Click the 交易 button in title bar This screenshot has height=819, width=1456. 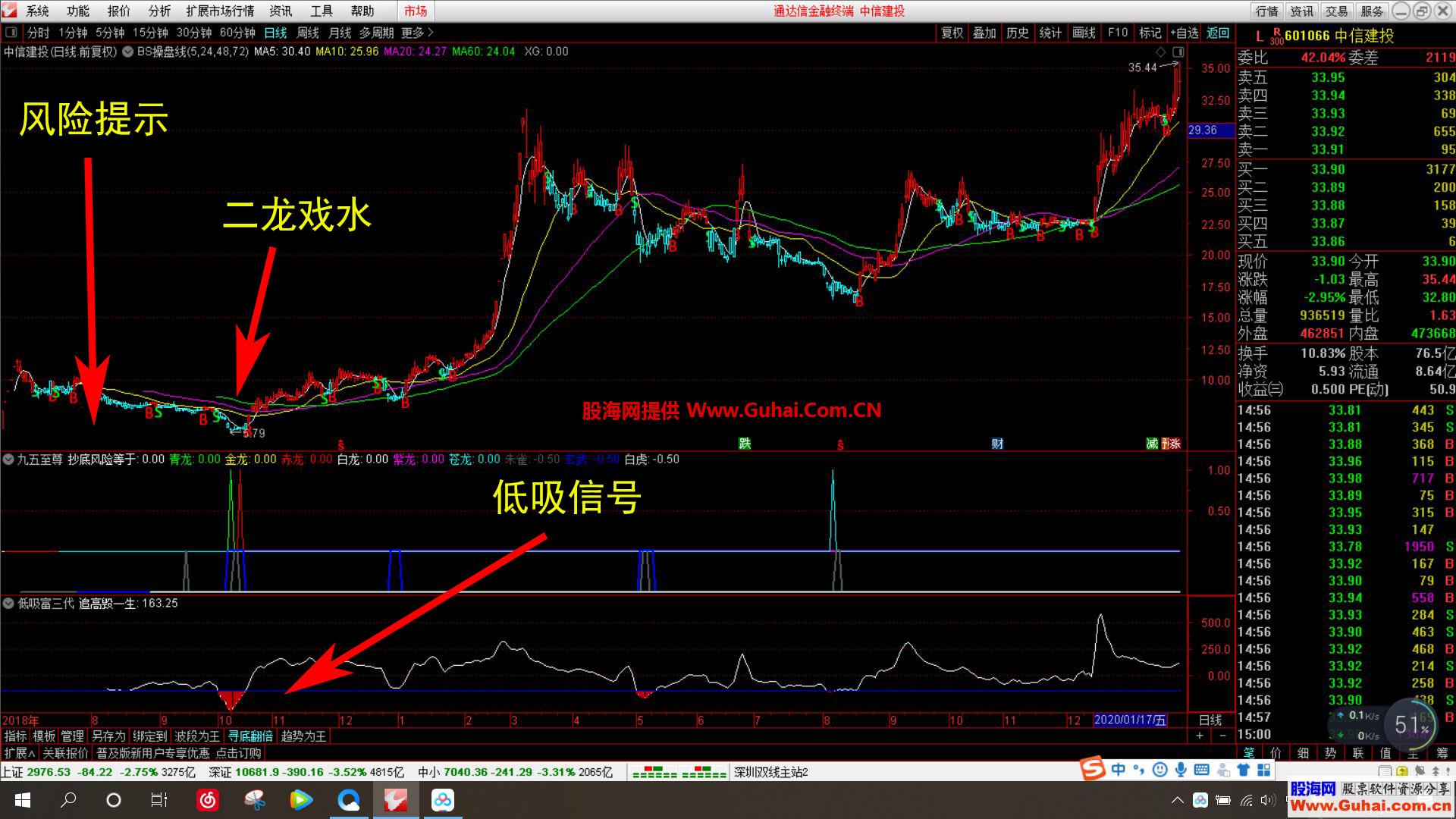[1337, 11]
